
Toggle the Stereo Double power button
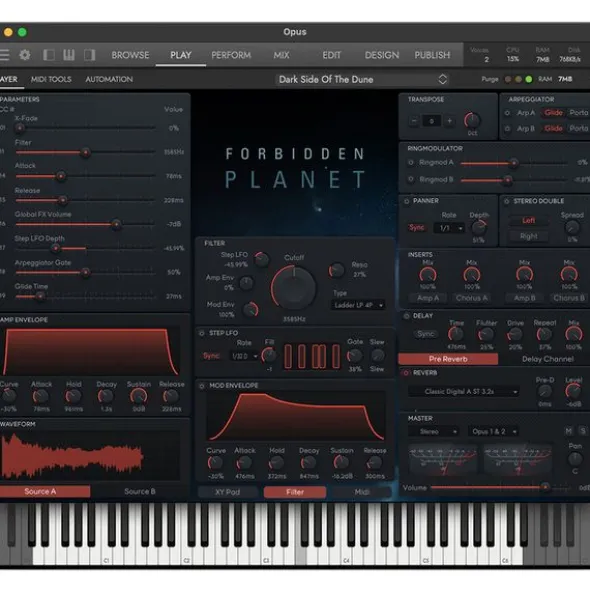507,201
